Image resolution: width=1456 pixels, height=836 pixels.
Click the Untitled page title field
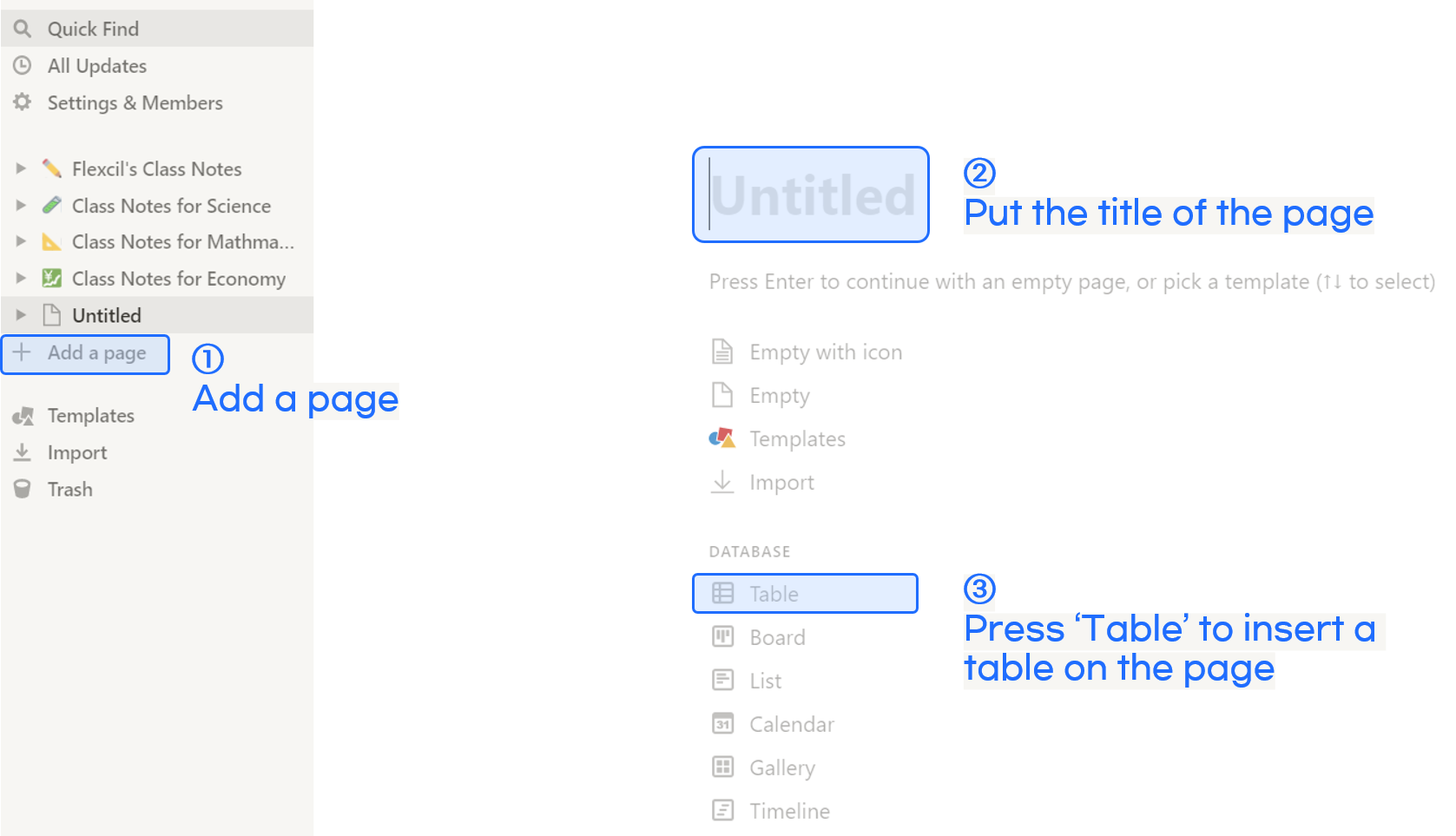[x=811, y=194]
